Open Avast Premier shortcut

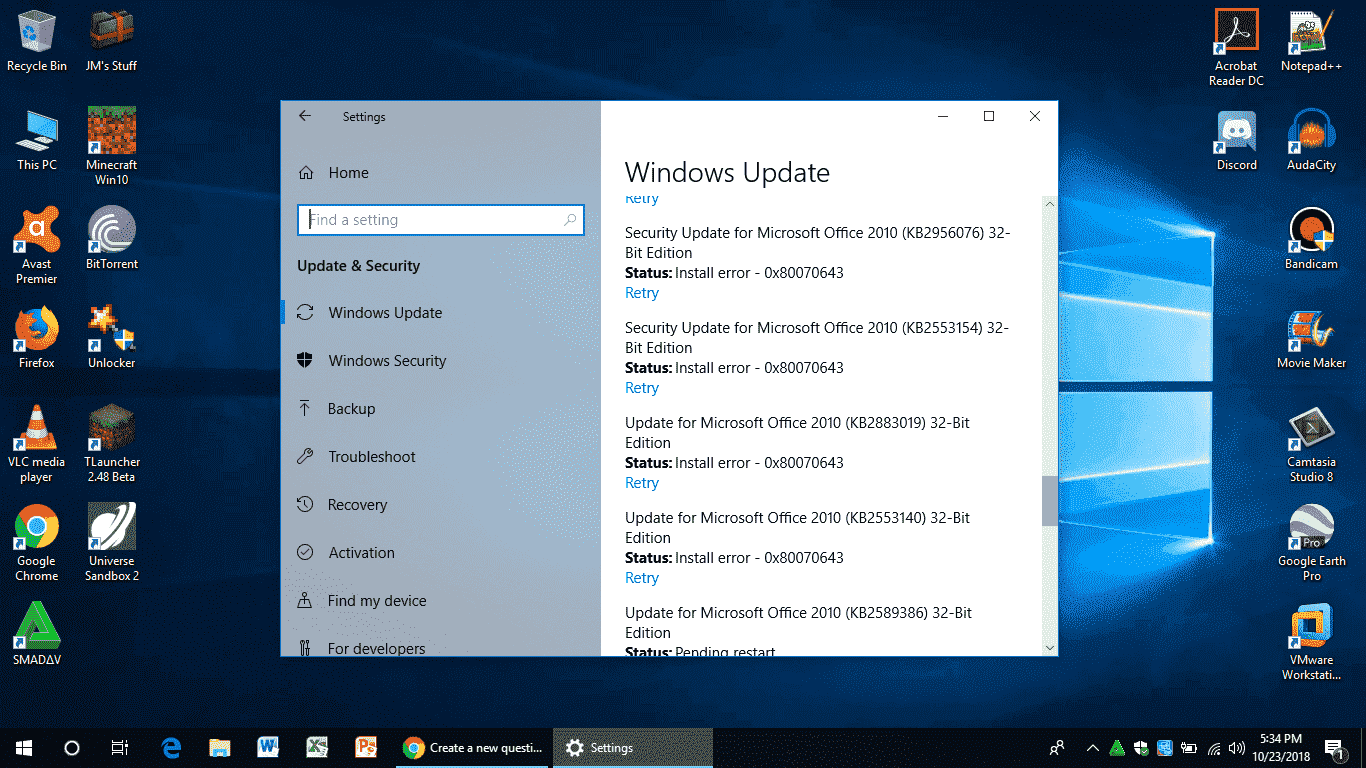37,246
